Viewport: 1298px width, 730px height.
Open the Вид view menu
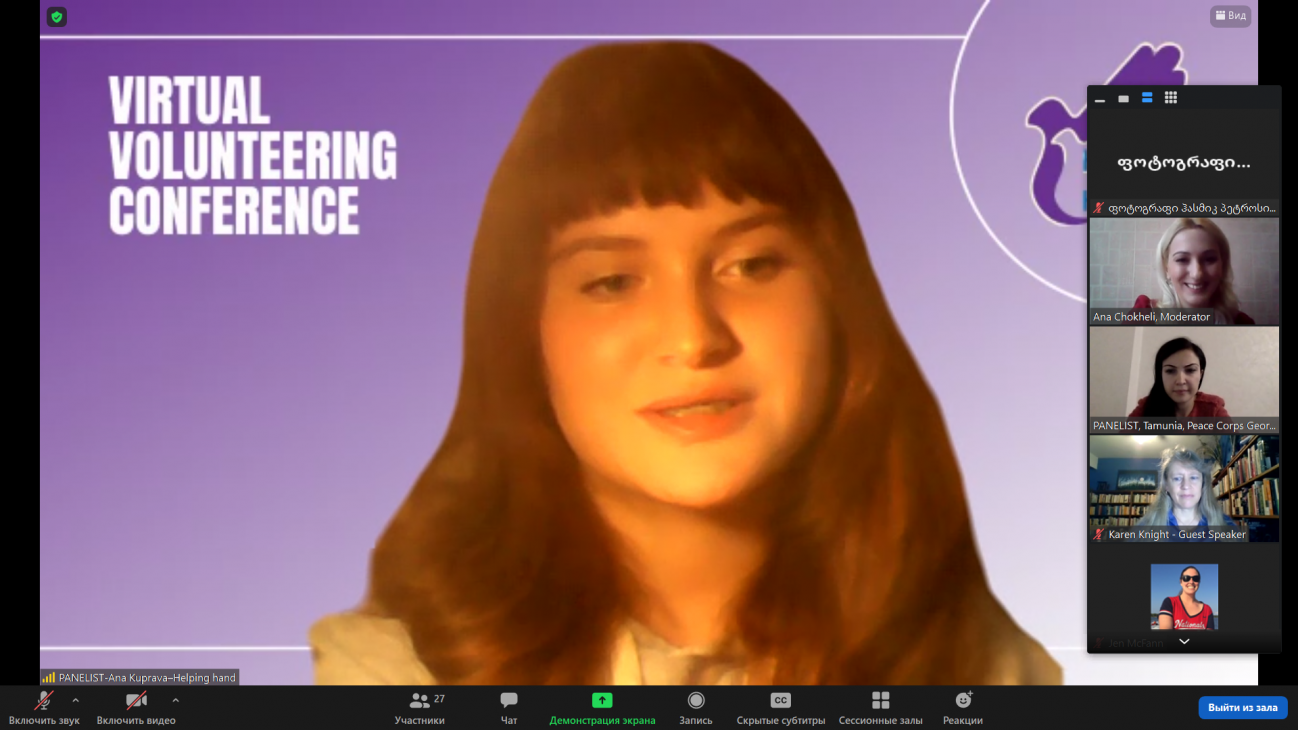[x=1230, y=16]
